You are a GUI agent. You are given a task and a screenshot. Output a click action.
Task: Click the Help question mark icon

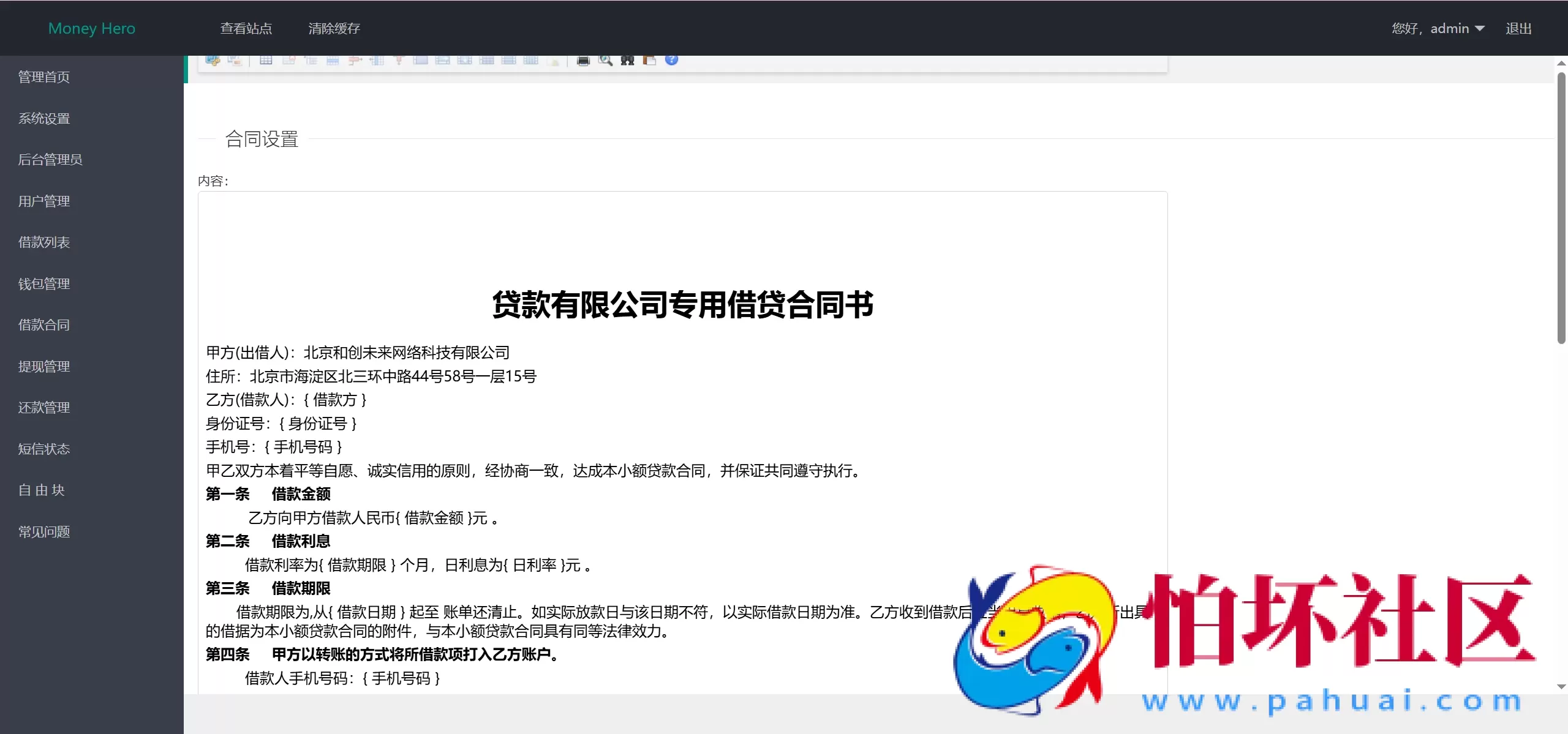[672, 60]
